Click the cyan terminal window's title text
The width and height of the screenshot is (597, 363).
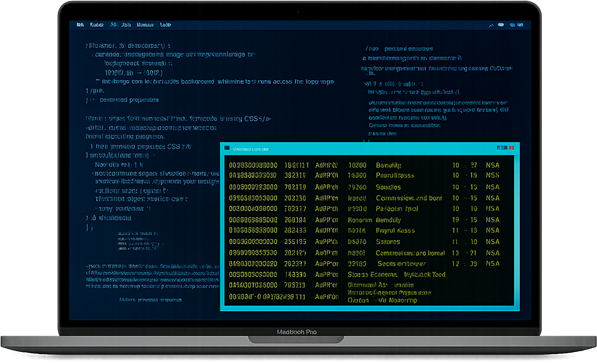point(251,149)
